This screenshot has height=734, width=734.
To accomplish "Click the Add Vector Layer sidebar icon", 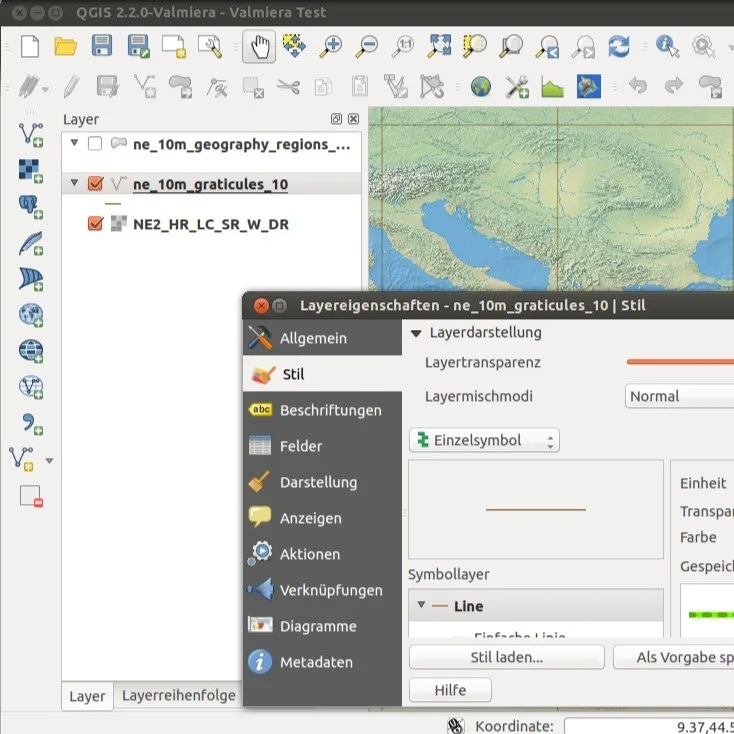I will (x=31, y=135).
